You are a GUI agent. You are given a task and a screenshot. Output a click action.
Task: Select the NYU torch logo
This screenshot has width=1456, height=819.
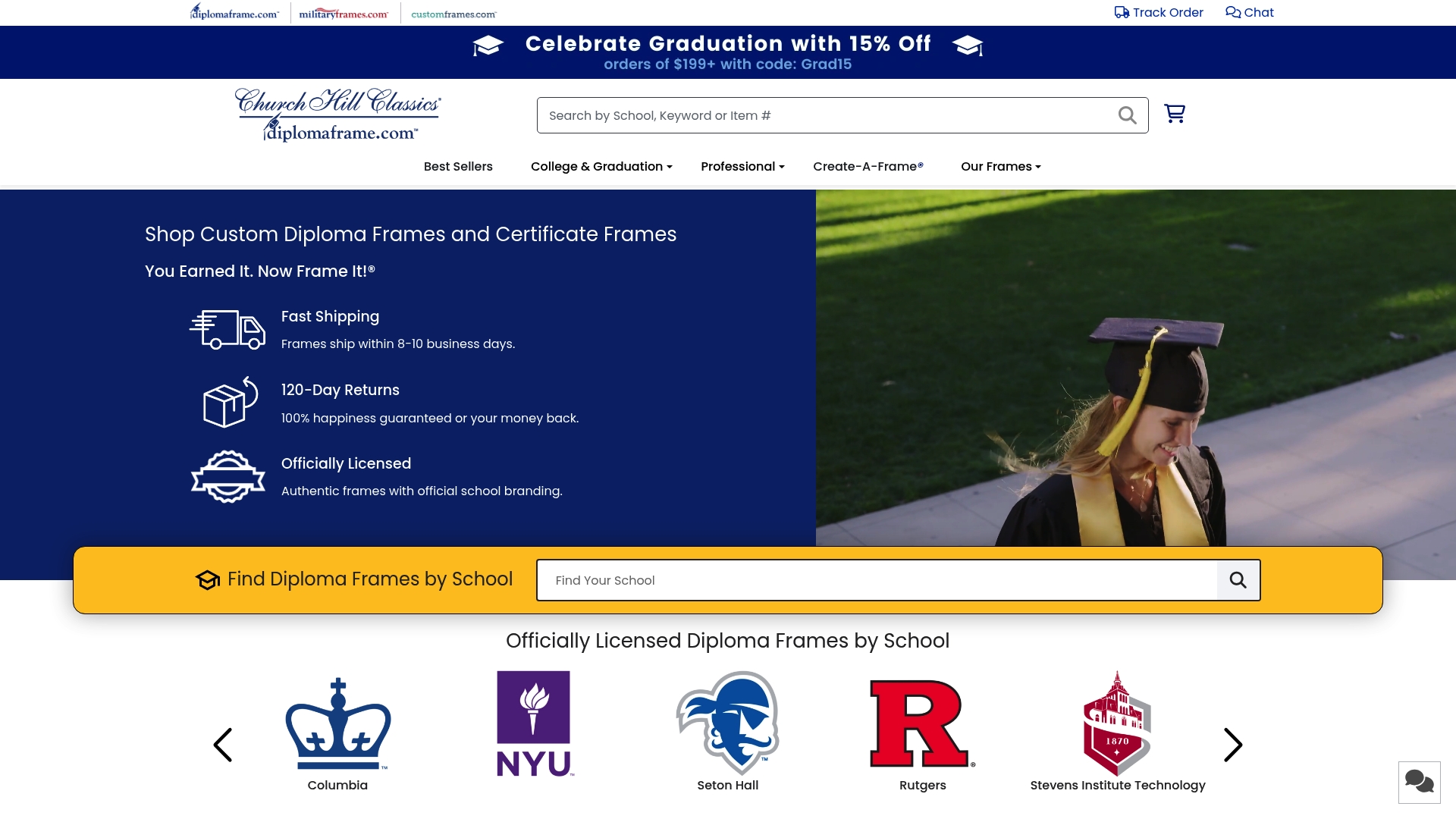point(534,723)
